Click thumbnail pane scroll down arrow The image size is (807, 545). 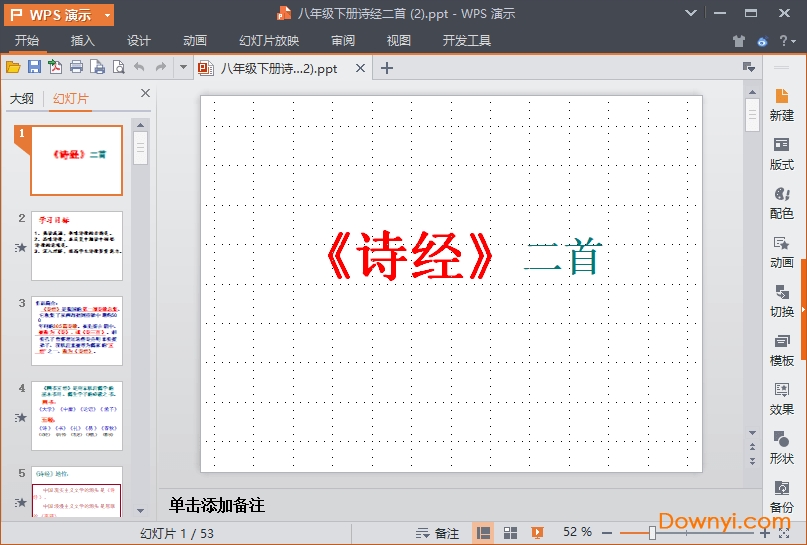tap(141, 511)
